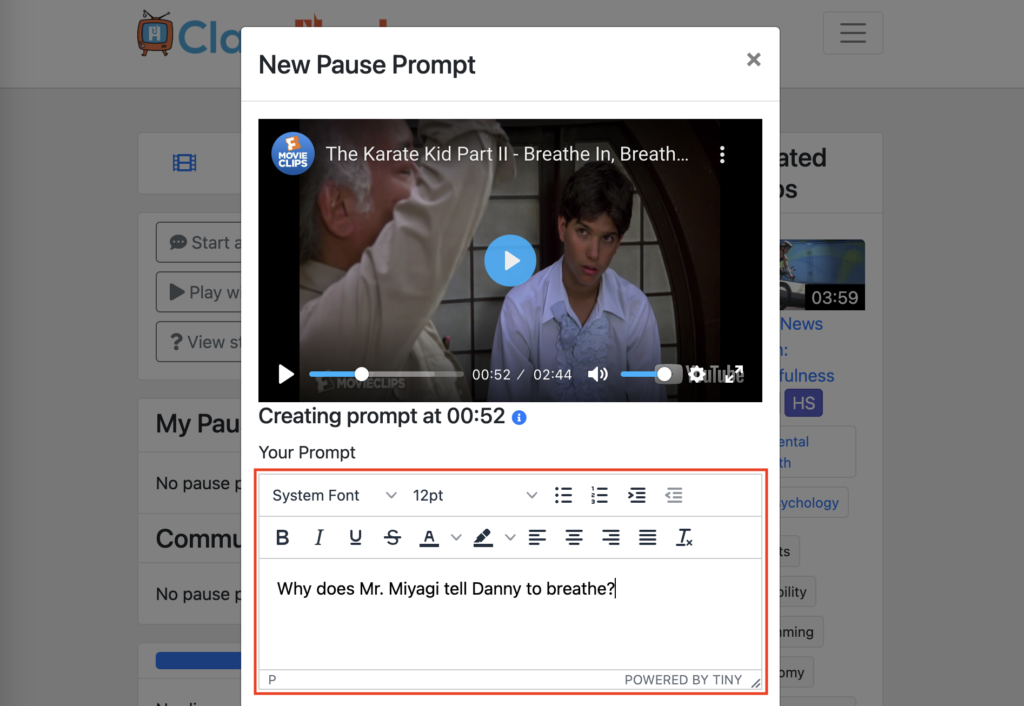Apply highlight background color
1024x706 pixels.
(x=483, y=538)
